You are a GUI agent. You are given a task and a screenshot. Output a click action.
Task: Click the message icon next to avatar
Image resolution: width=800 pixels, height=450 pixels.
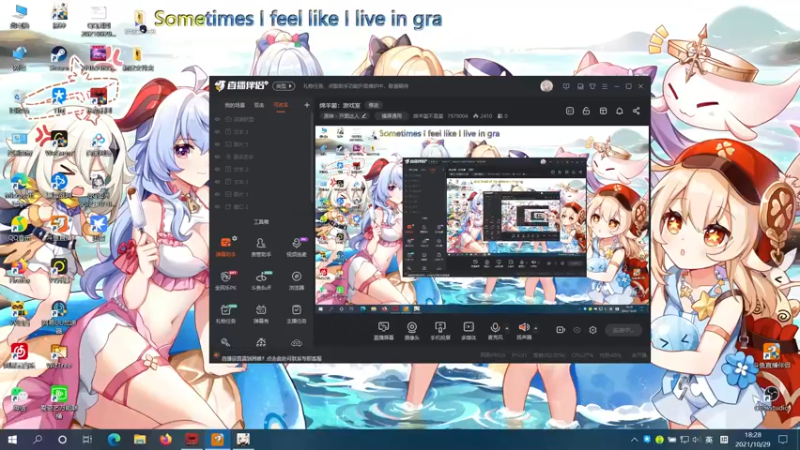(566, 86)
